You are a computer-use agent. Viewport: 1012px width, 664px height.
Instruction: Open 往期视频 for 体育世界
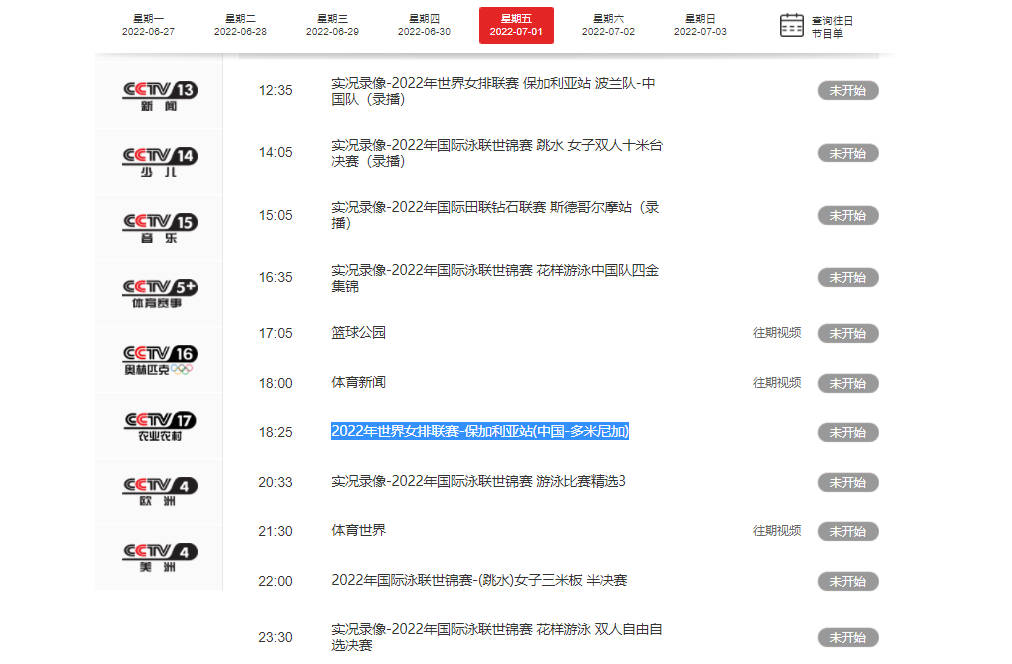coord(776,531)
